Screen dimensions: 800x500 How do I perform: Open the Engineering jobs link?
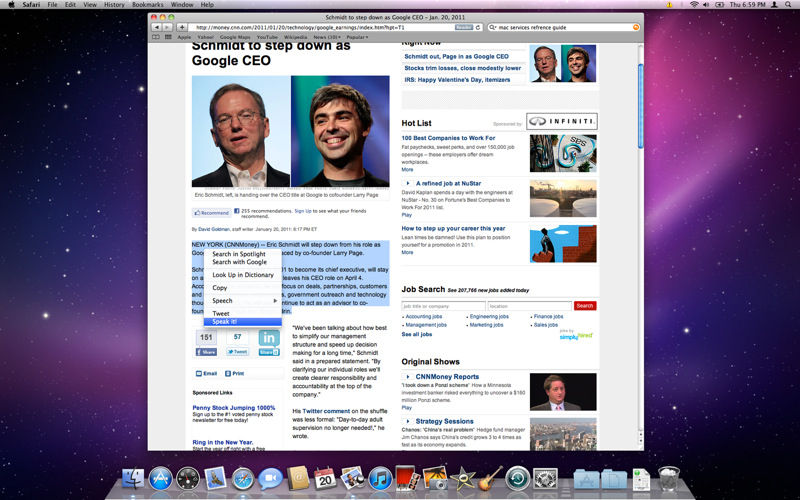click(x=489, y=316)
